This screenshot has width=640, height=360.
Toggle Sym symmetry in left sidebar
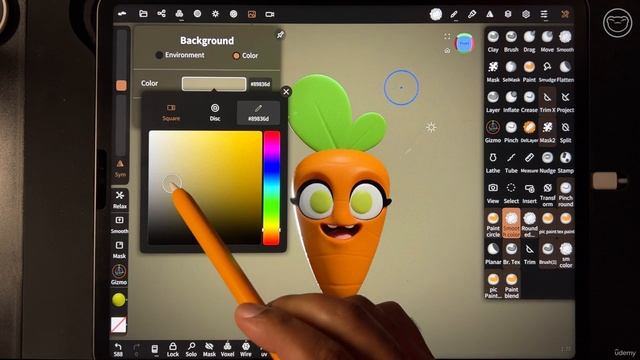(120, 168)
